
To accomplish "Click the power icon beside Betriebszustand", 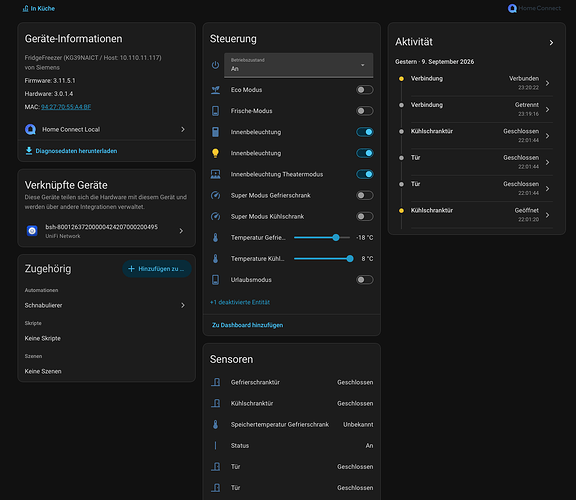I will coord(215,65).
